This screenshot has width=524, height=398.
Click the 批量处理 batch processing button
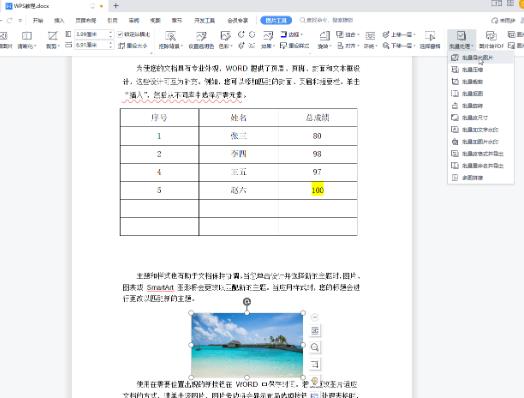pyautogui.click(x=461, y=40)
